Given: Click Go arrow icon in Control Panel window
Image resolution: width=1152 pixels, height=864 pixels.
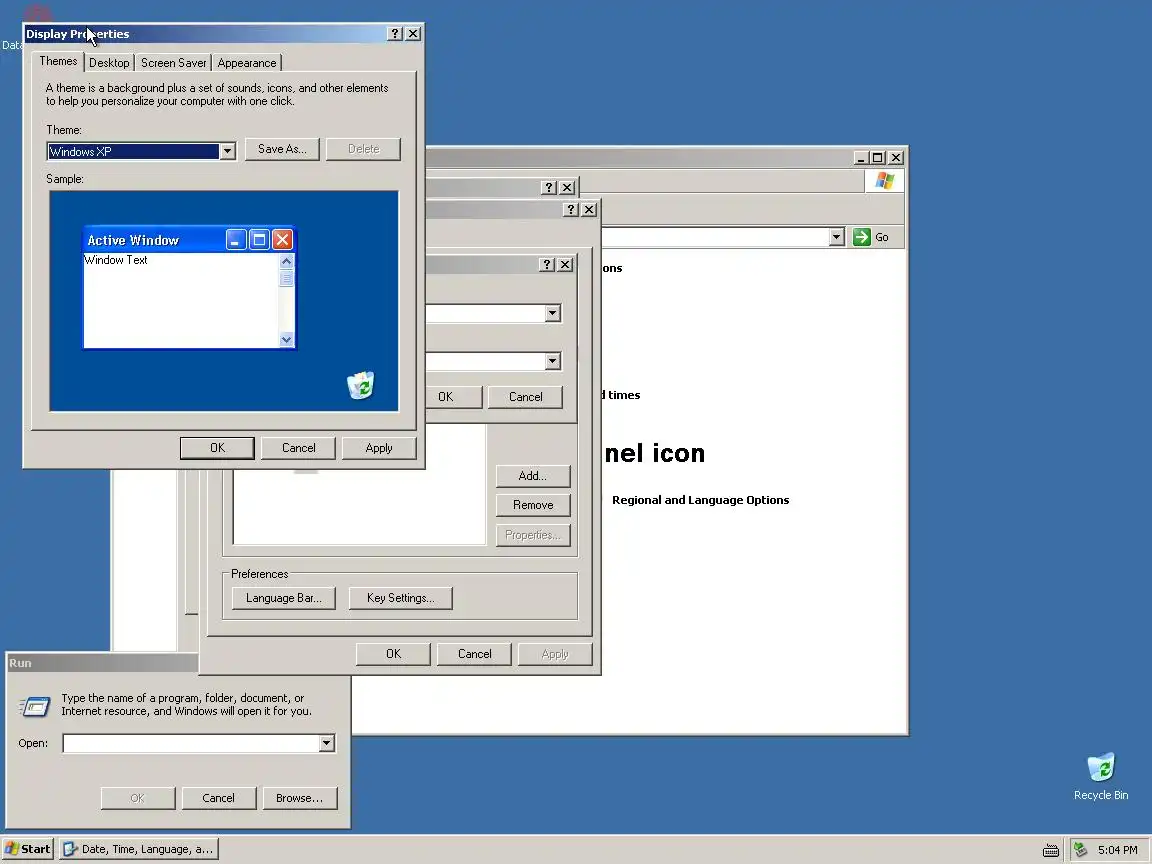Looking at the screenshot, I should tap(862, 237).
